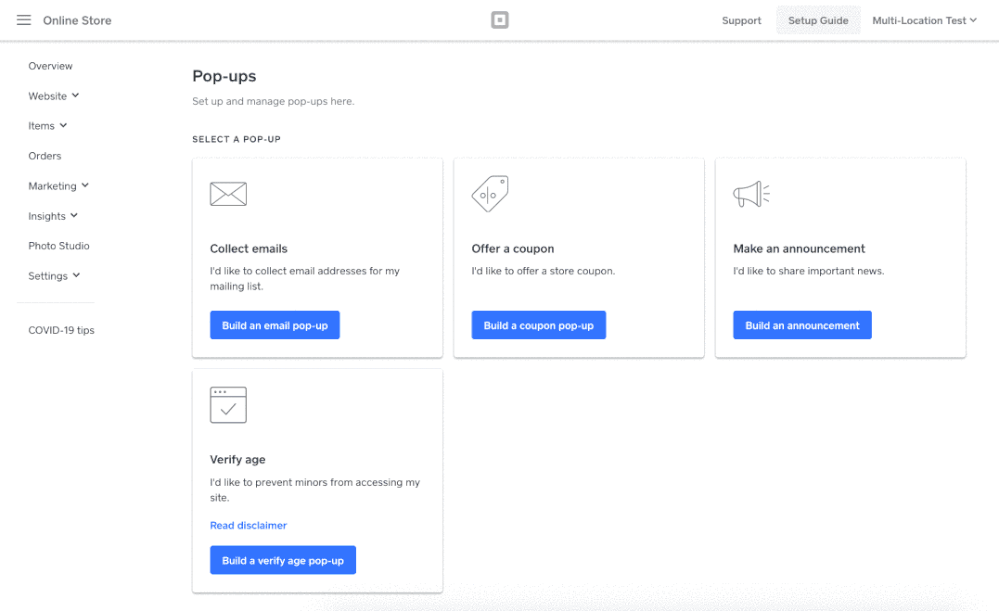Go to Overview in the sidebar
Image resolution: width=999 pixels, height=611 pixels.
coord(50,66)
